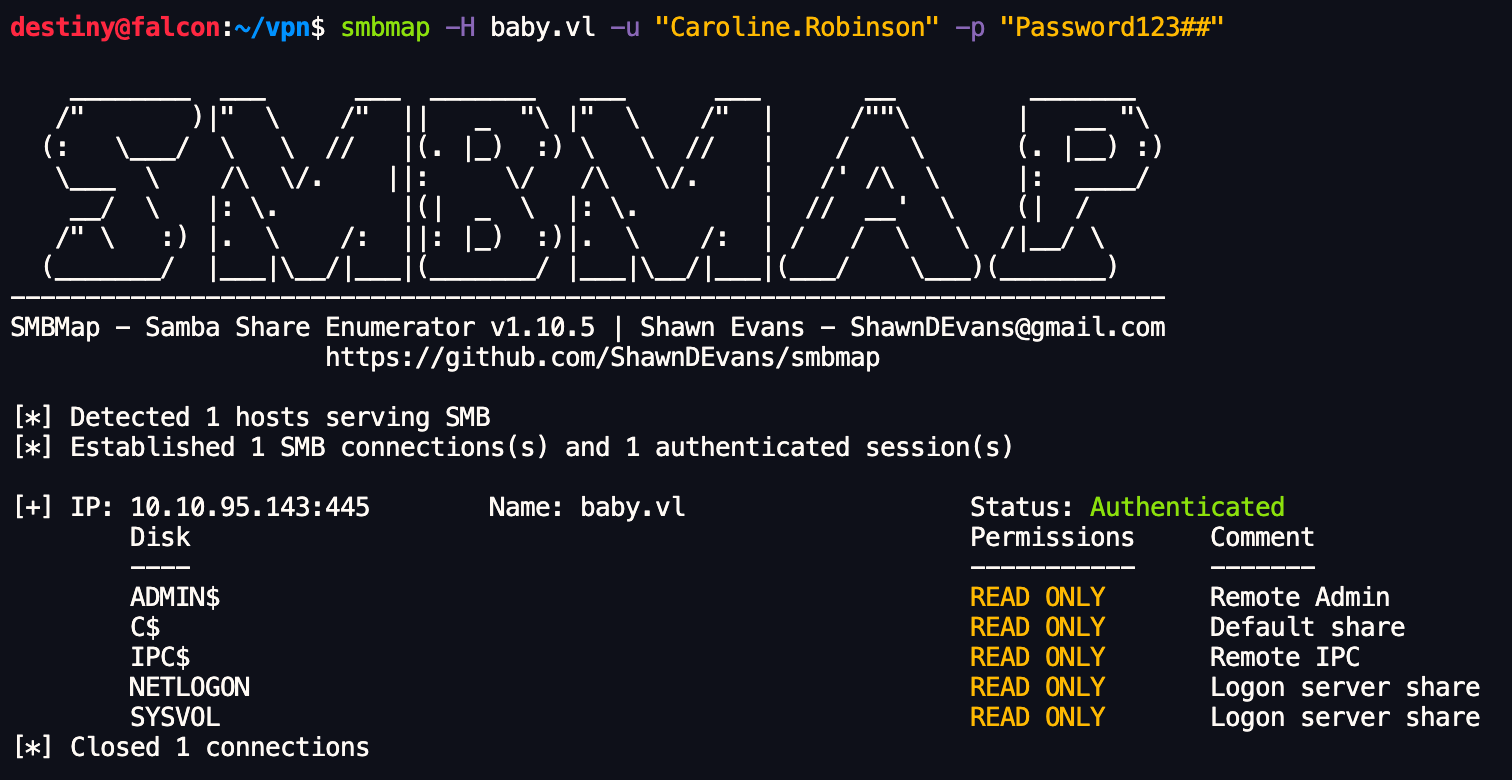Click the "Remote Admin" comment text
The width and height of the screenshot is (1512, 780).
[1299, 597]
